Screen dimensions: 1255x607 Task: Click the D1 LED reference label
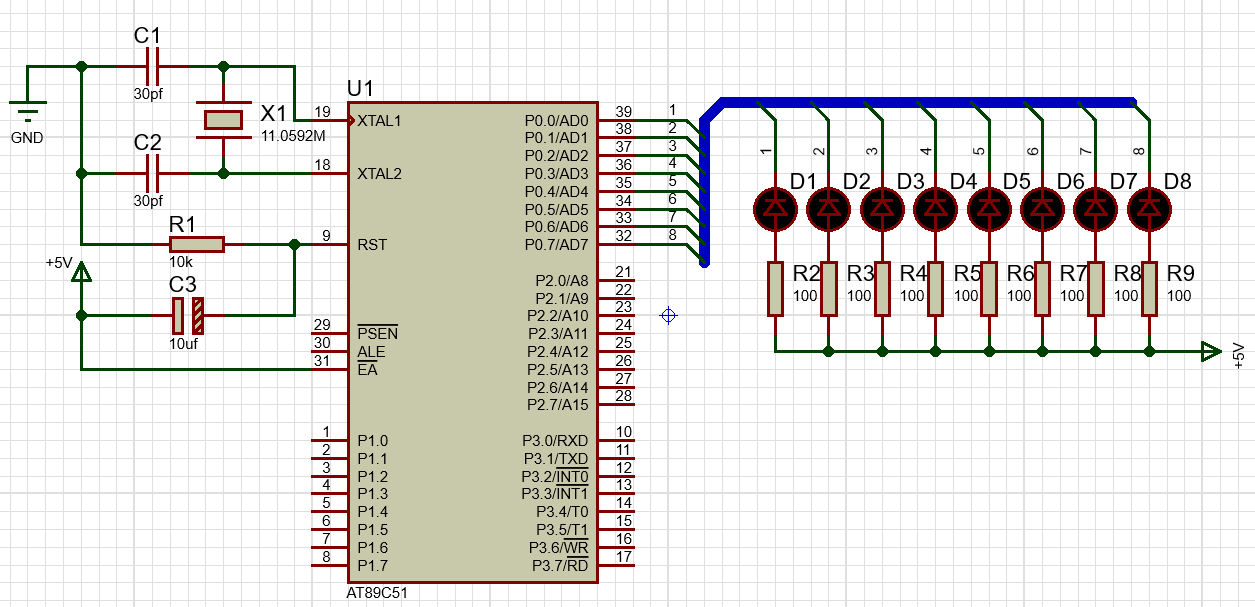click(x=803, y=182)
